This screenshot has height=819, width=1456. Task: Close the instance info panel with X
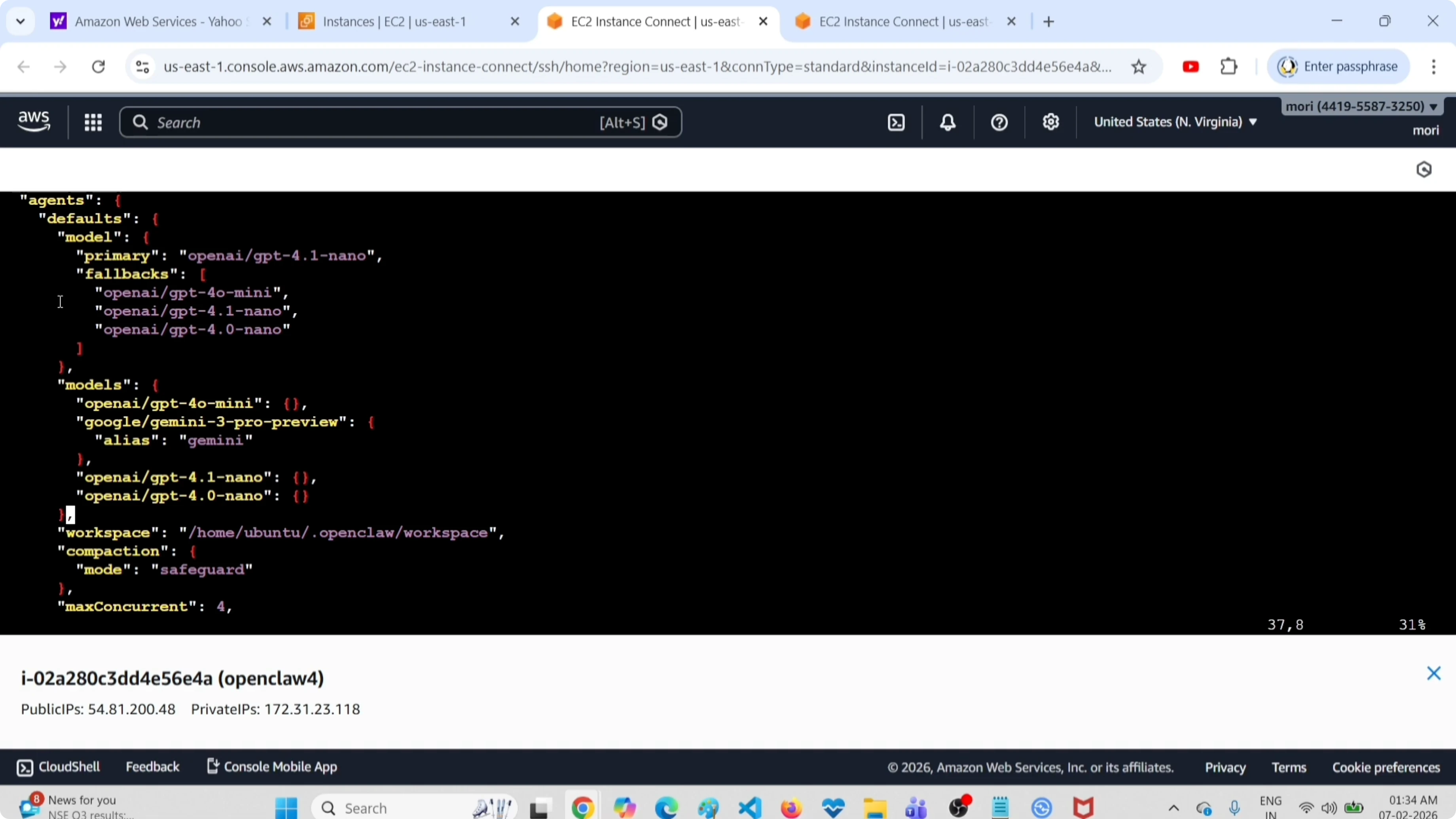point(1433,673)
